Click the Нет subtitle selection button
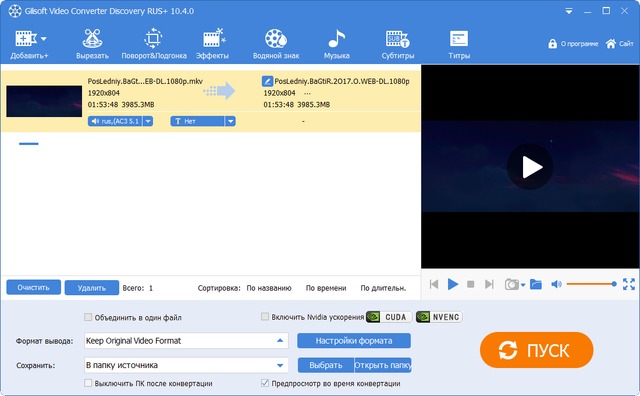The image size is (640, 396). 198,121
